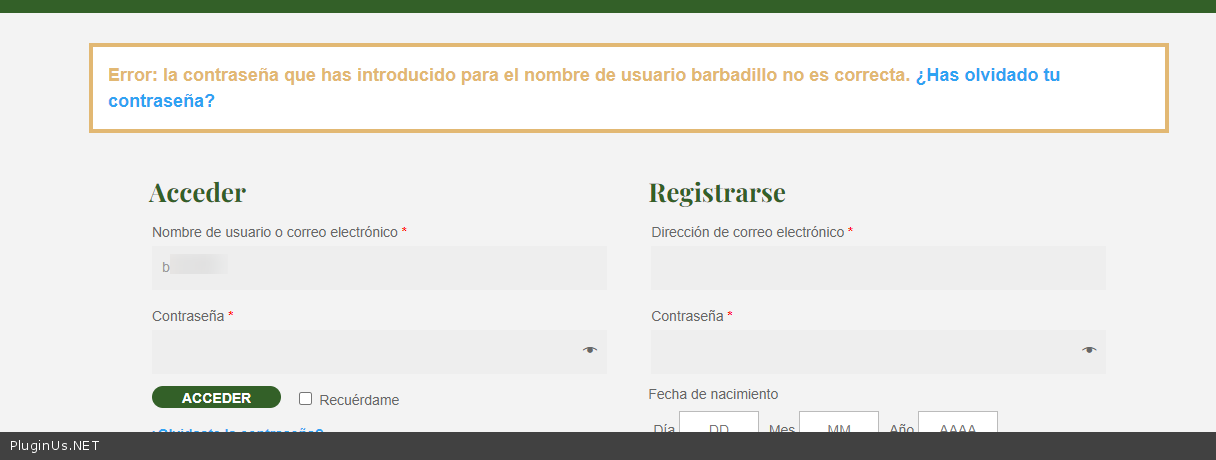This screenshot has height=460, width=1216.
Task: Open the ¿Has olvidado tu contraseña? link
Action: click(x=987, y=75)
